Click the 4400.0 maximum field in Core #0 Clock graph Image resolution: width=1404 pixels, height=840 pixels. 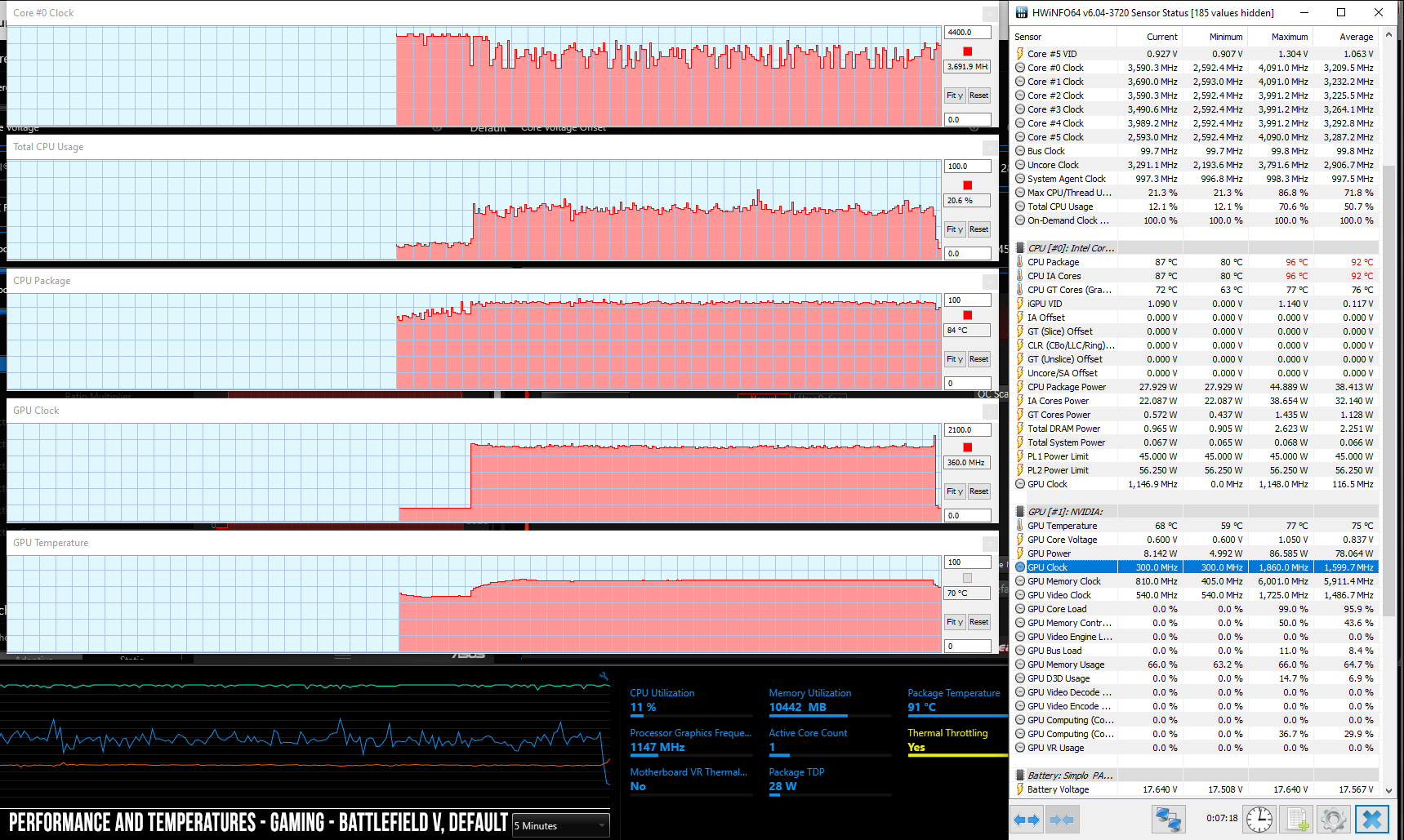968,33
